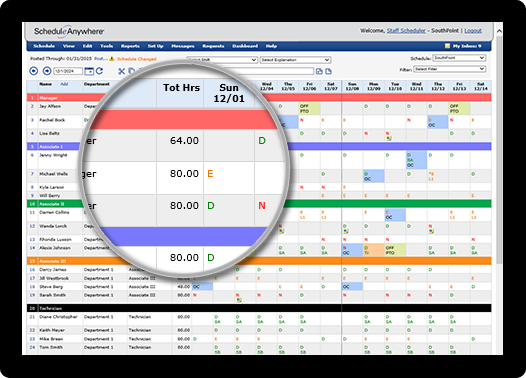Click the Logout link
Viewport: 526px width, 378px height.
[473, 31]
